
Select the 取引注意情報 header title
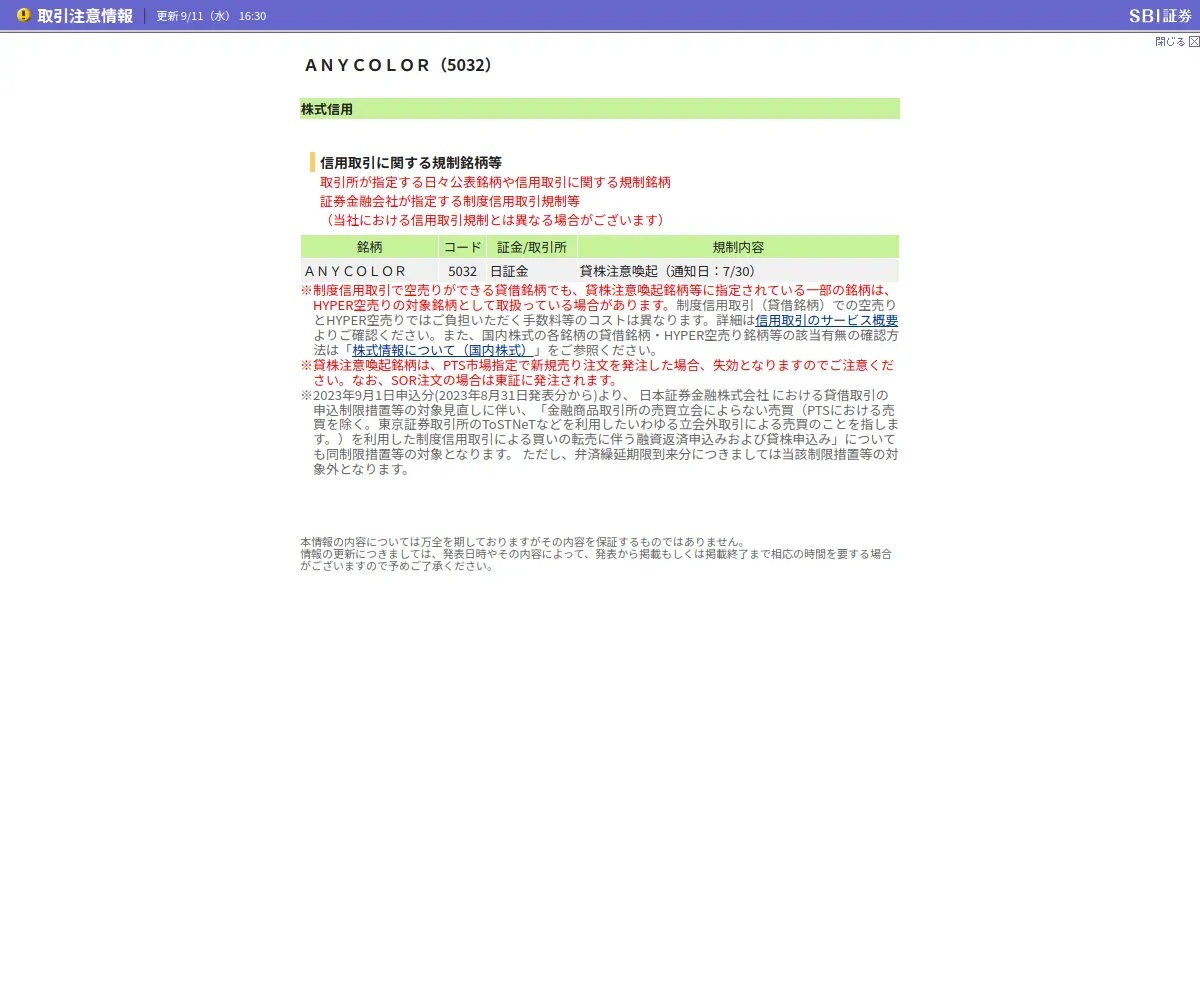point(85,16)
